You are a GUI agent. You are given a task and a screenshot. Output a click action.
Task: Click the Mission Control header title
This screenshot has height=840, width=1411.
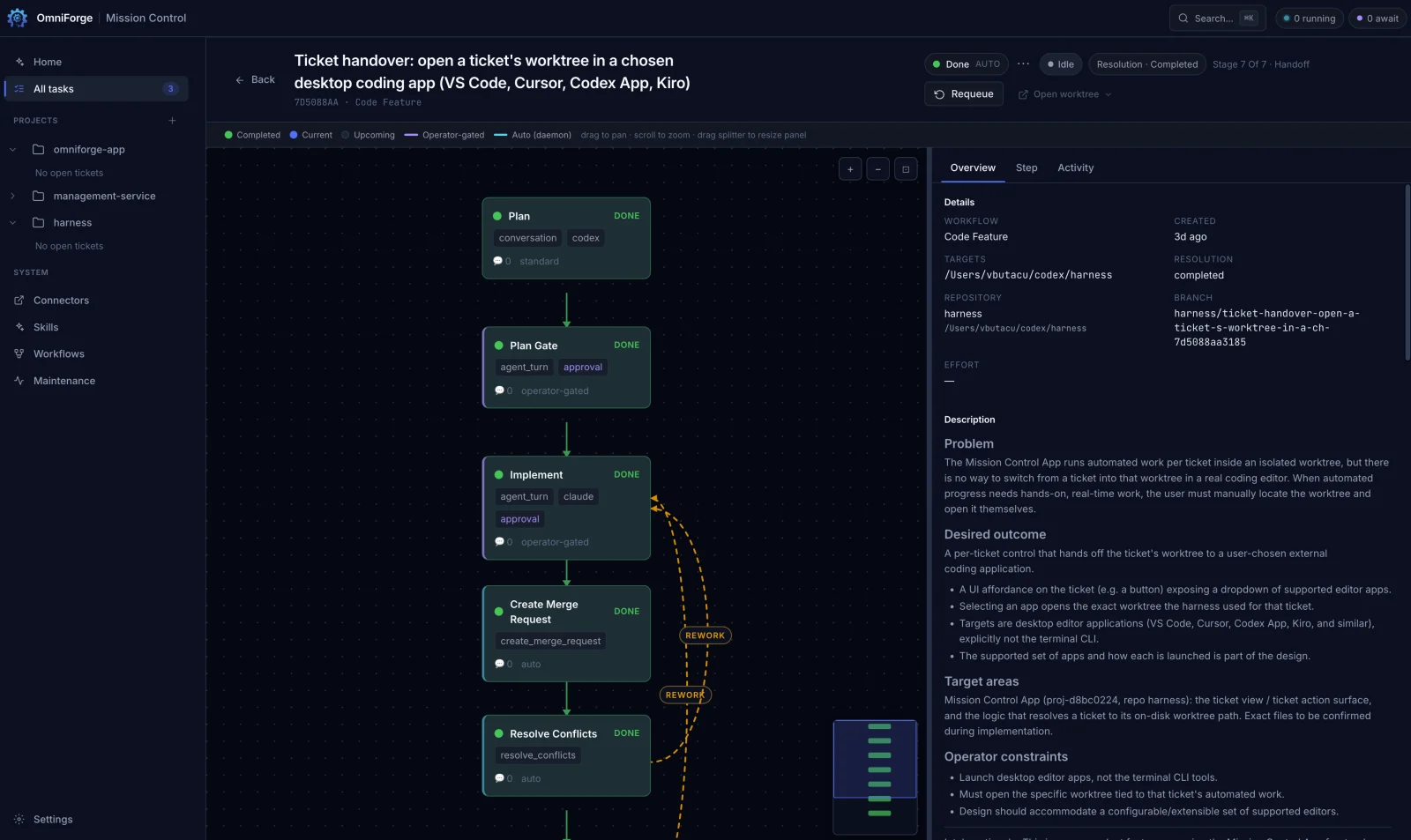146,18
